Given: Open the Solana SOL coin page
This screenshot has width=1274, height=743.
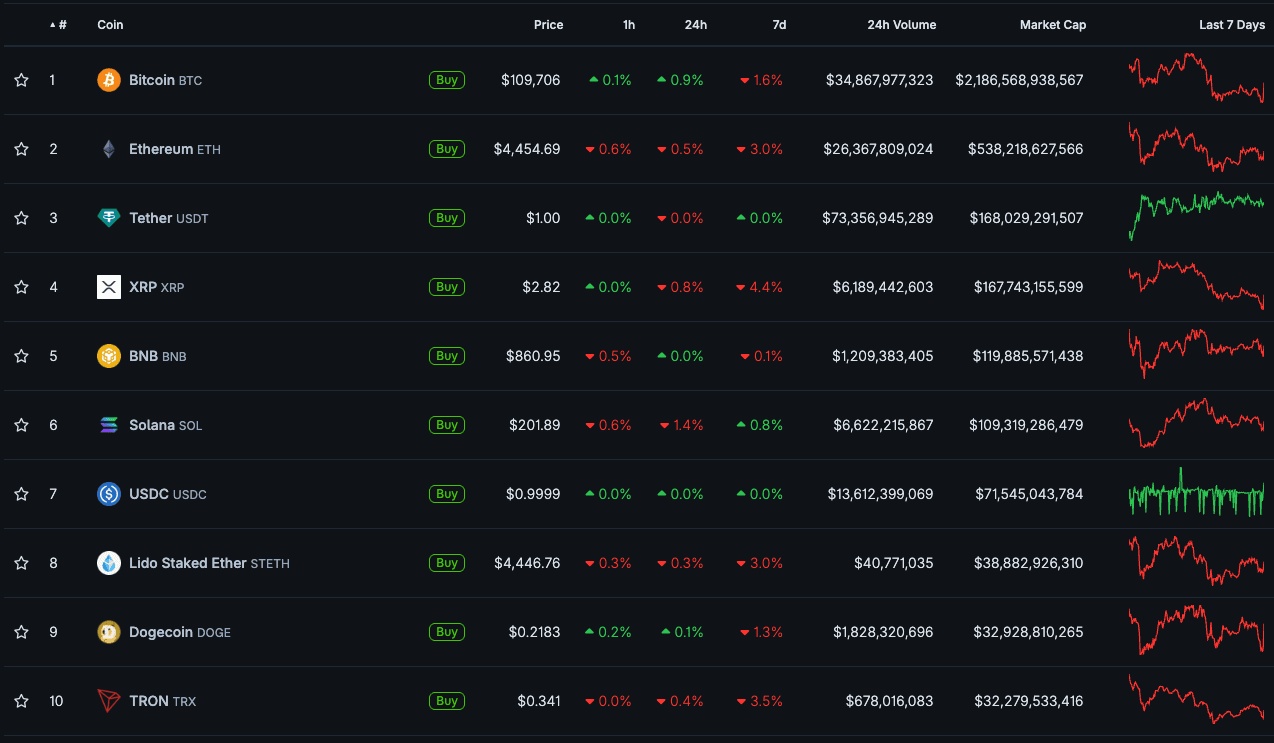Looking at the screenshot, I should (x=166, y=425).
